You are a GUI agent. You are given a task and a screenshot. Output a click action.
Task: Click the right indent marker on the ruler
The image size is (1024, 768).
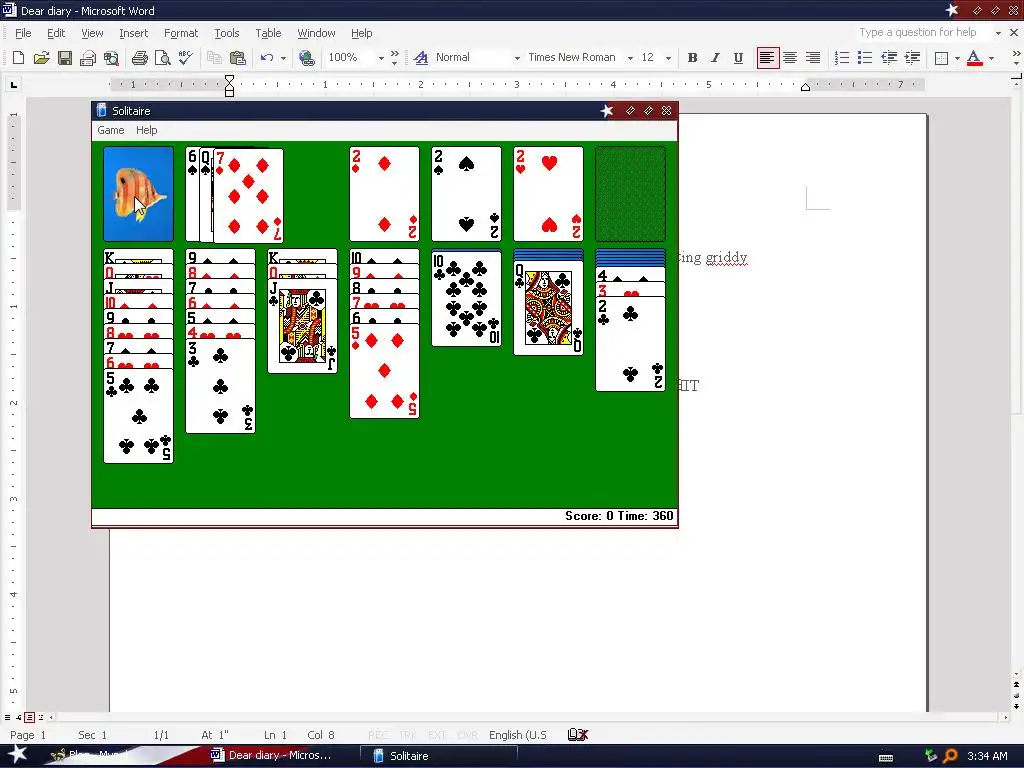[x=805, y=88]
